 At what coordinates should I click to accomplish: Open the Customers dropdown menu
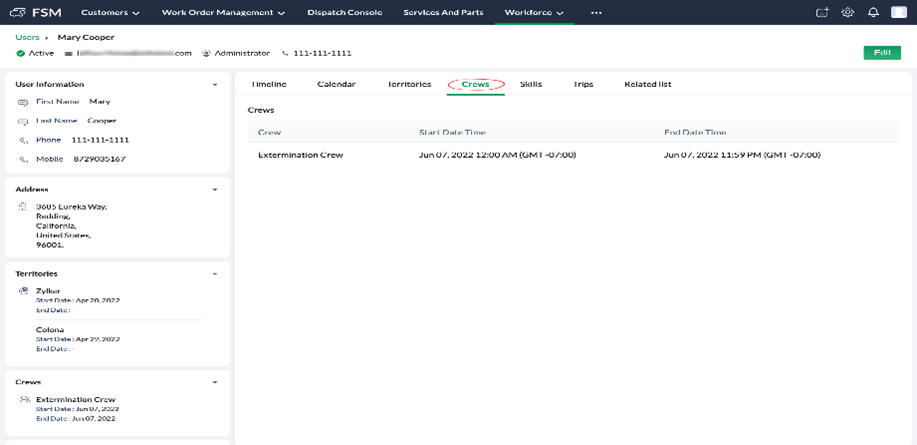(x=110, y=13)
